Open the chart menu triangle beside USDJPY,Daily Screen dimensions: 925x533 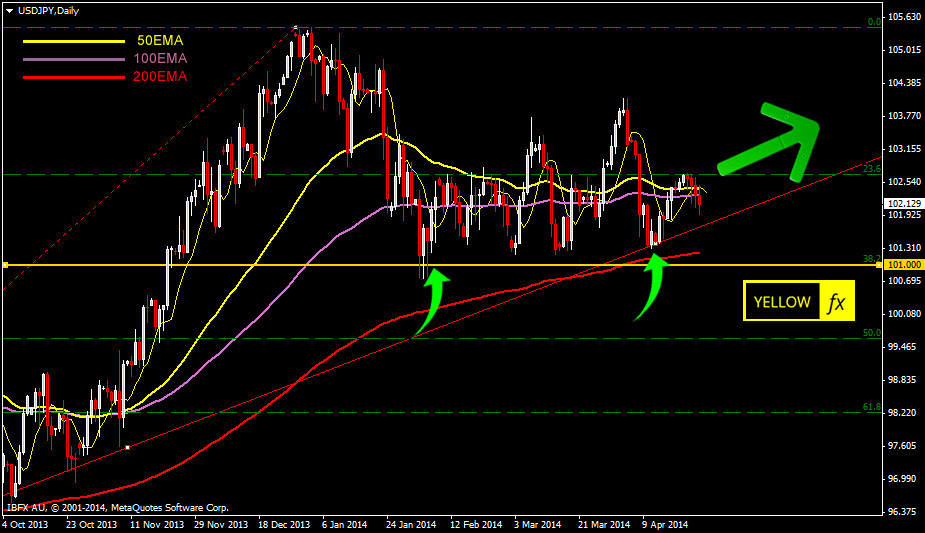[x=9, y=9]
